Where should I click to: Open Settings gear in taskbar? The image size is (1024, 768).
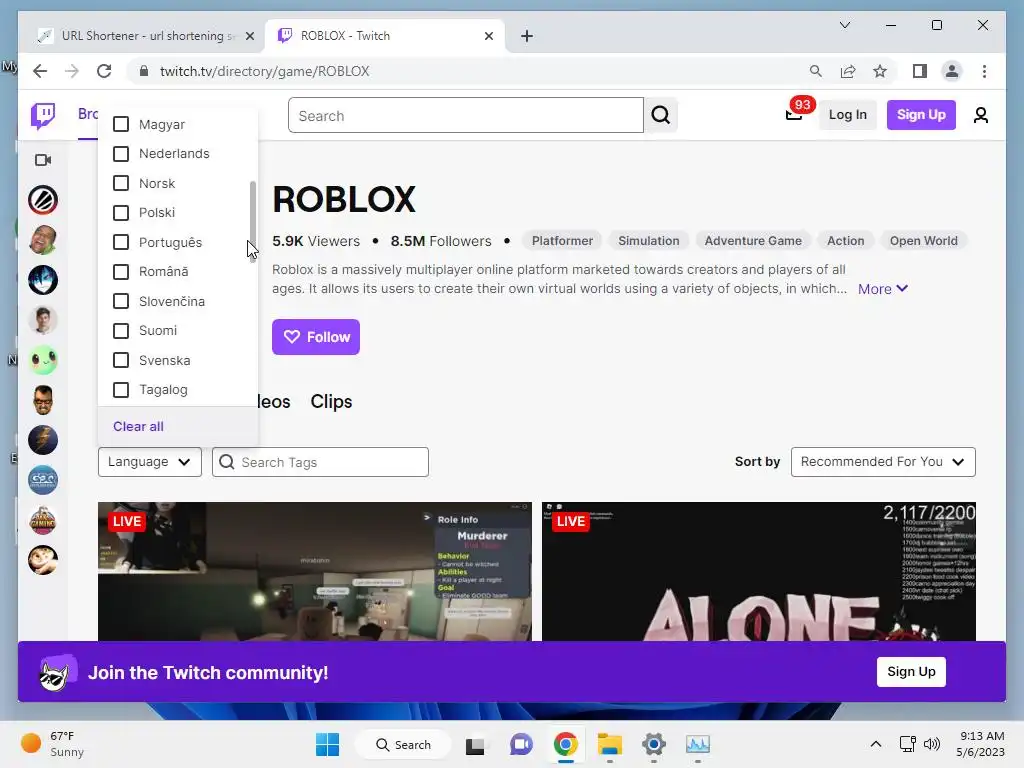[654, 744]
